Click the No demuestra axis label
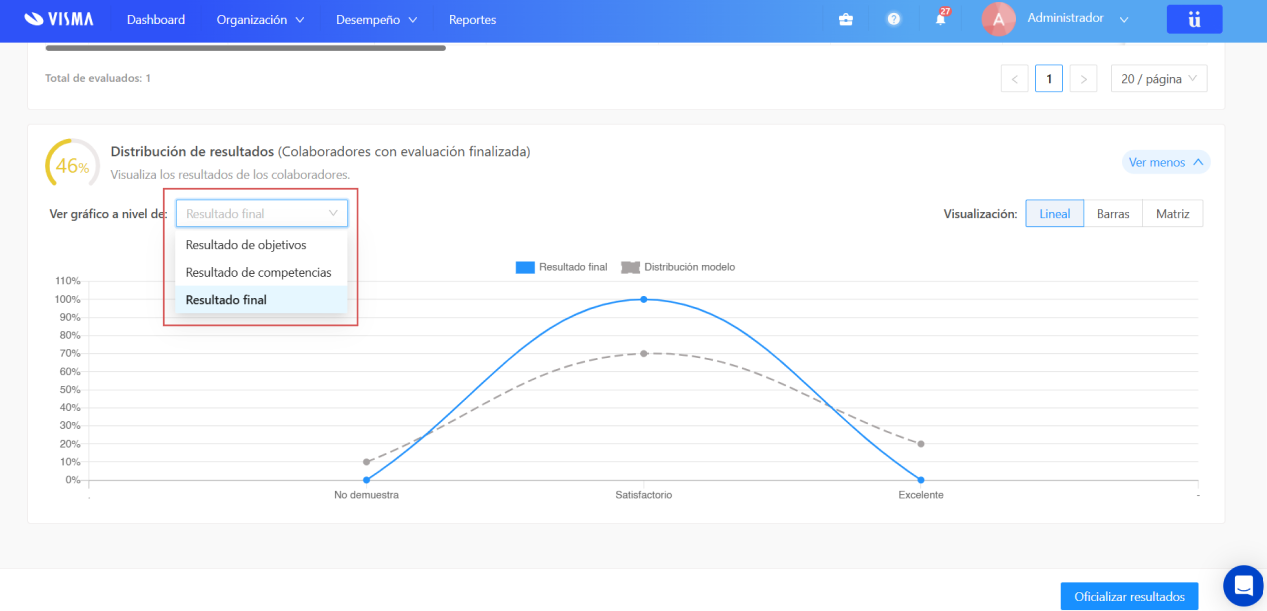Image resolution: width=1267 pixels, height=611 pixels. pyautogui.click(x=367, y=495)
